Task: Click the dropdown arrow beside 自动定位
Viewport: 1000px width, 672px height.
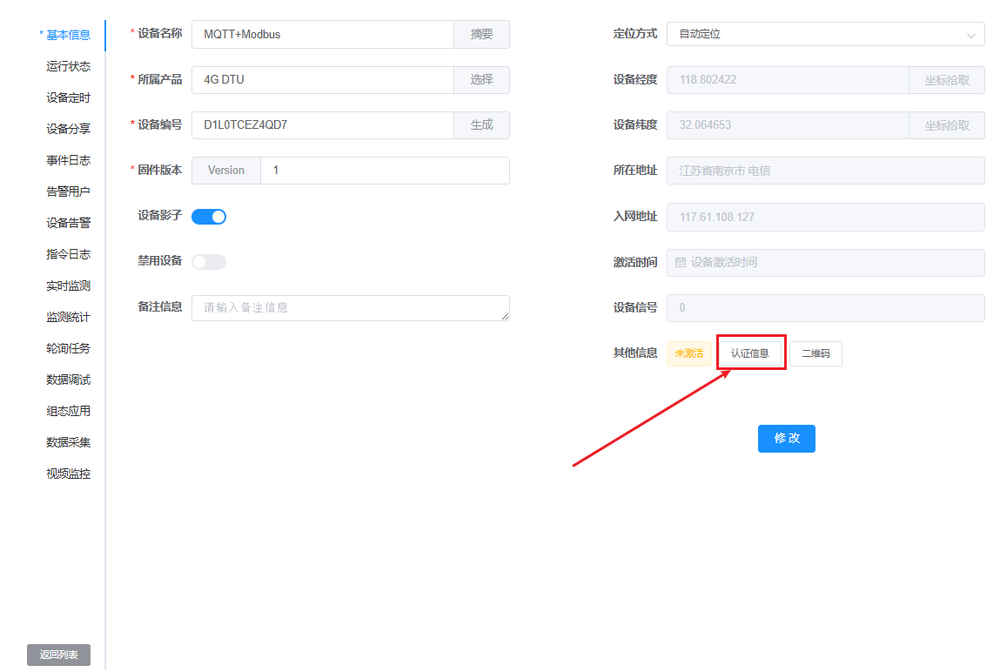Action: point(970,35)
